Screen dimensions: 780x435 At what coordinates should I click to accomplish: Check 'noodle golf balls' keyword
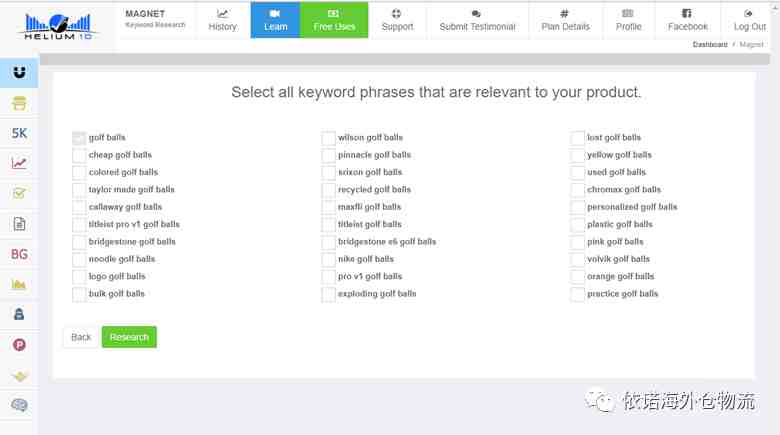pos(79,260)
